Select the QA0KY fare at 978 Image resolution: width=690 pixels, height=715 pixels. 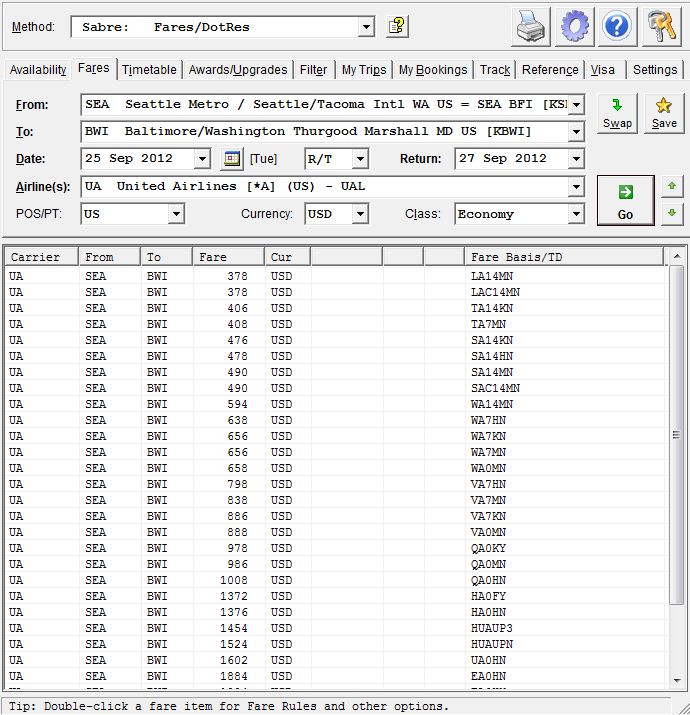335,548
